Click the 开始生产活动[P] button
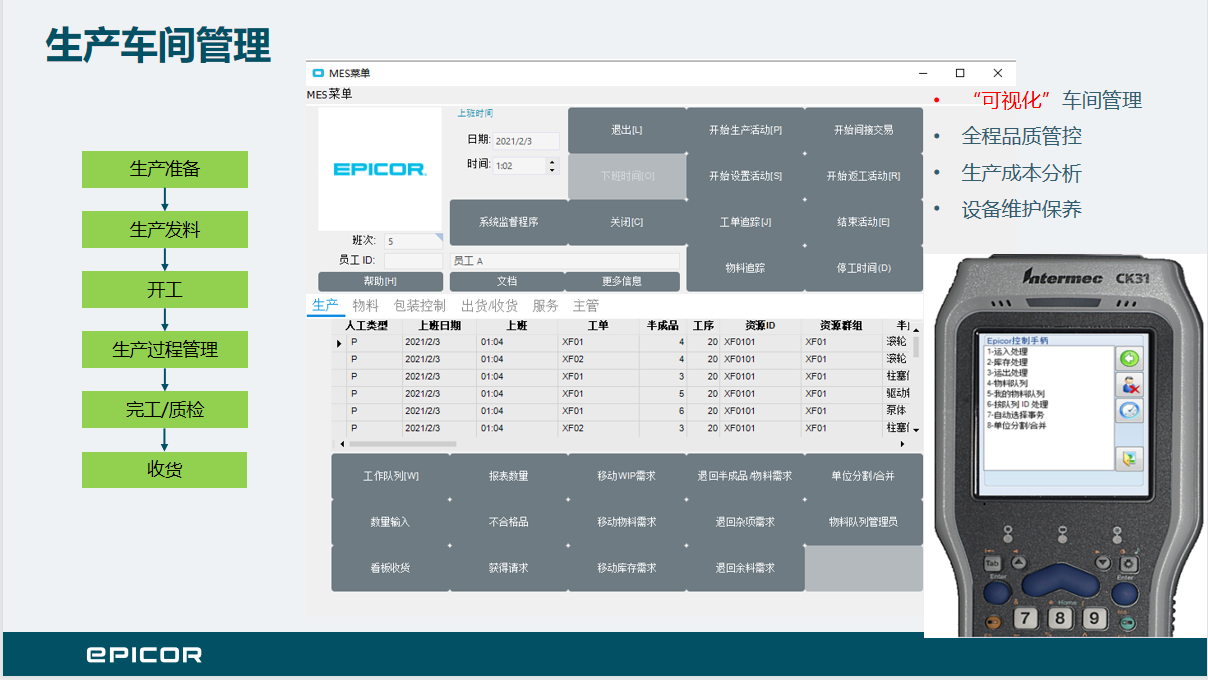 coord(745,130)
